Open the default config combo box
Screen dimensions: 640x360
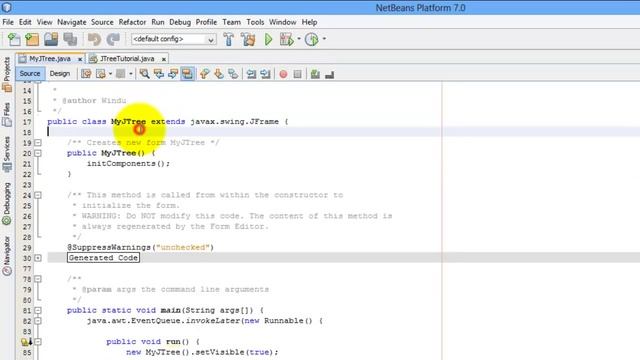pyautogui.click(x=173, y=39)
